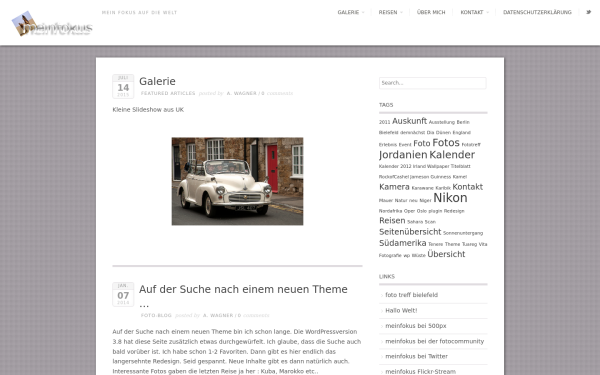
Task: Open the Kontakt navigation item
Action: click(472, 13)
